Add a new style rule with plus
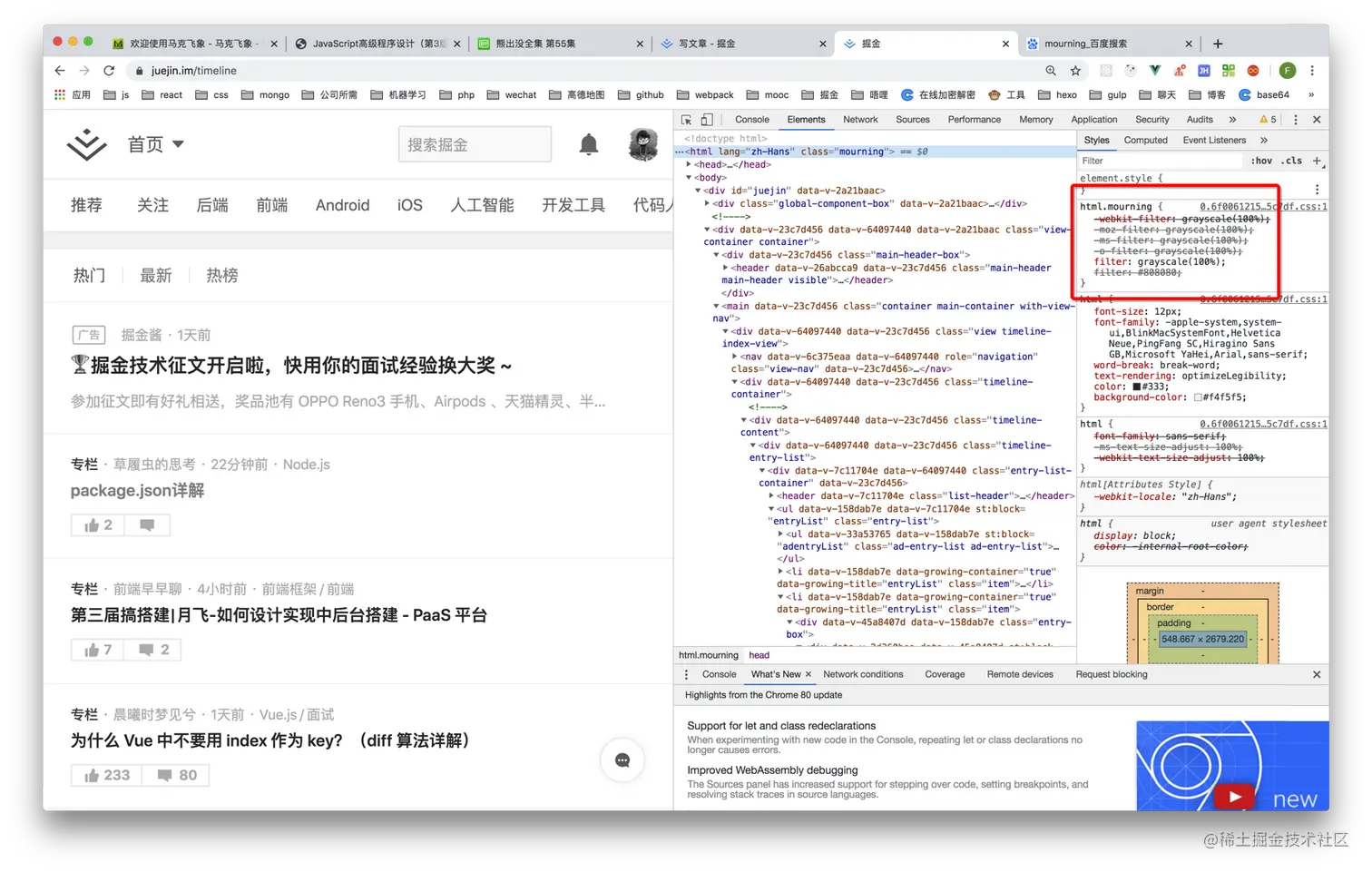This screenshot has height=872, width=1372. click(1317, 162)
